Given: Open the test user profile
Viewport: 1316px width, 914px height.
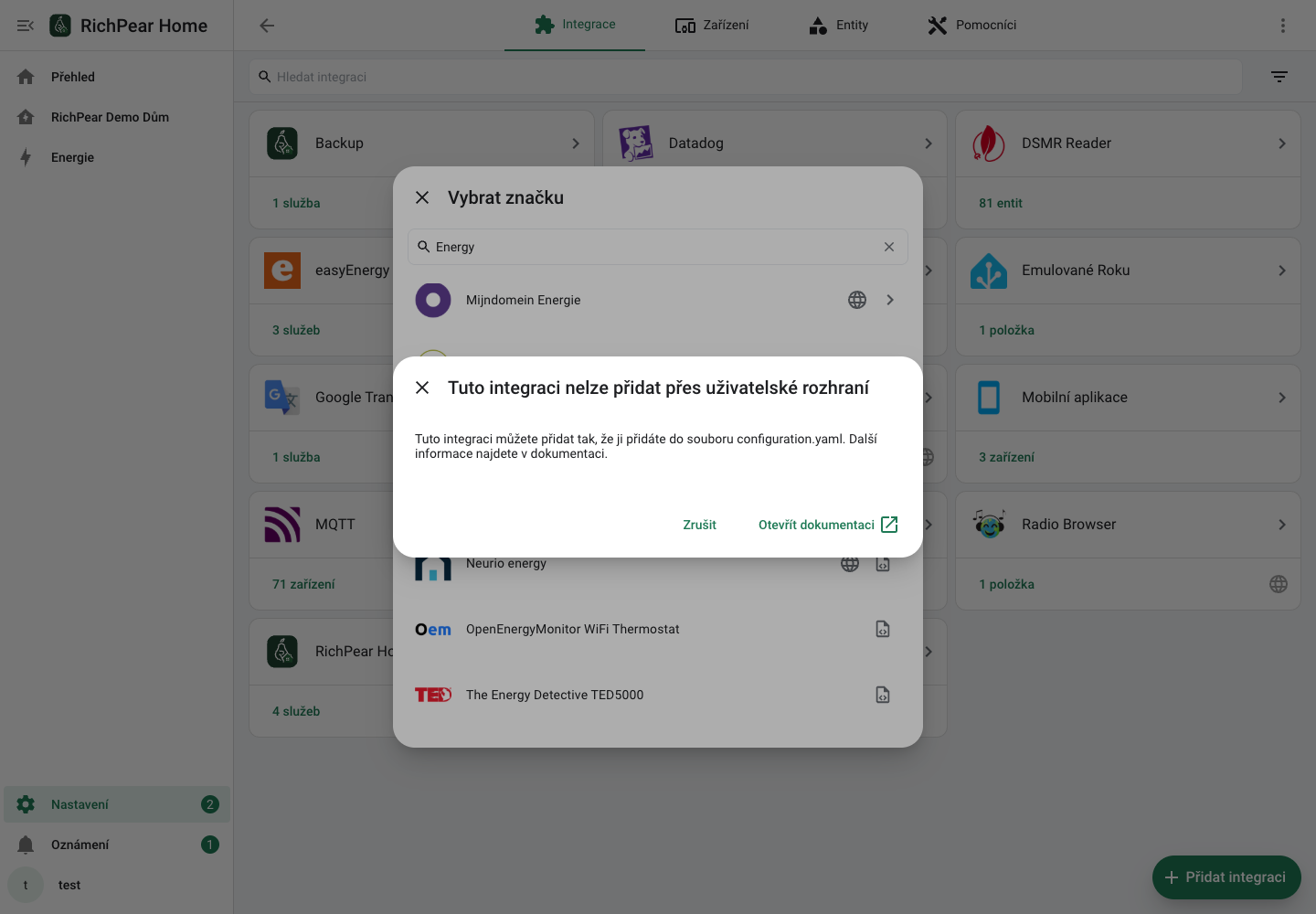Looking at the screenshot, I should tap(117, 885).
